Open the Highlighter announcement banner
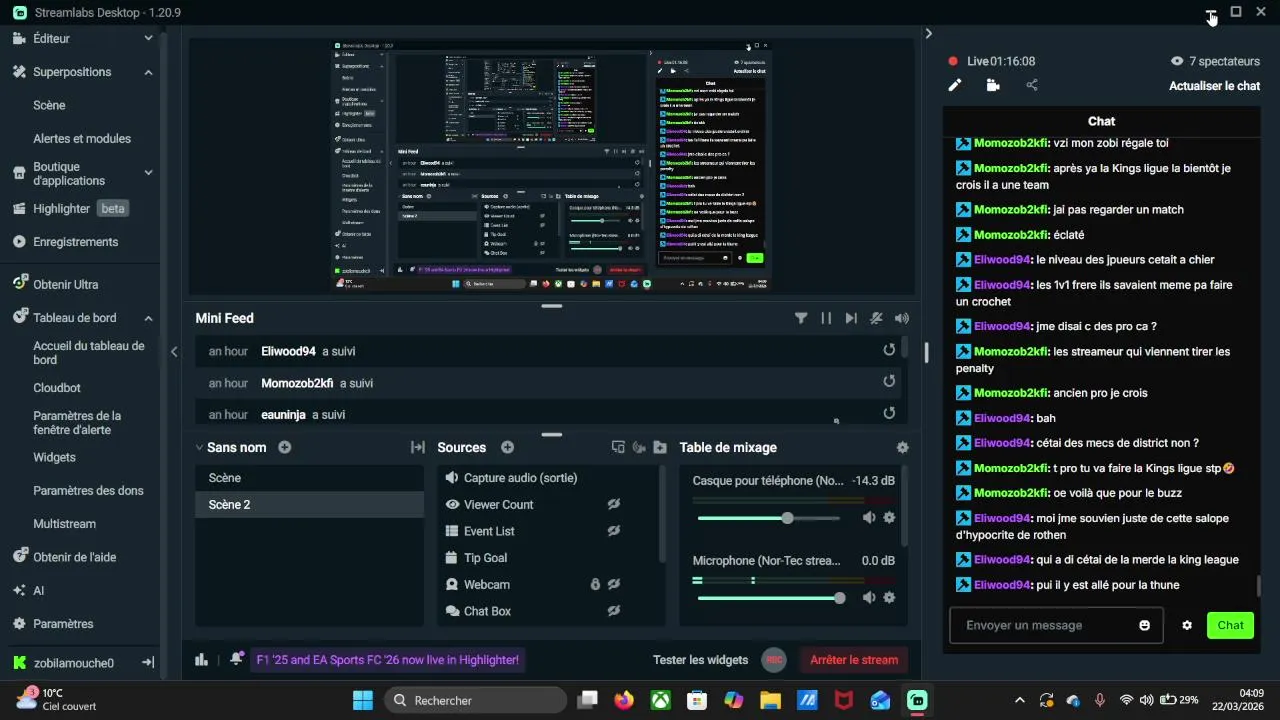The width and height of the screenshot is (1280, 720). click(x=387, y=659)
